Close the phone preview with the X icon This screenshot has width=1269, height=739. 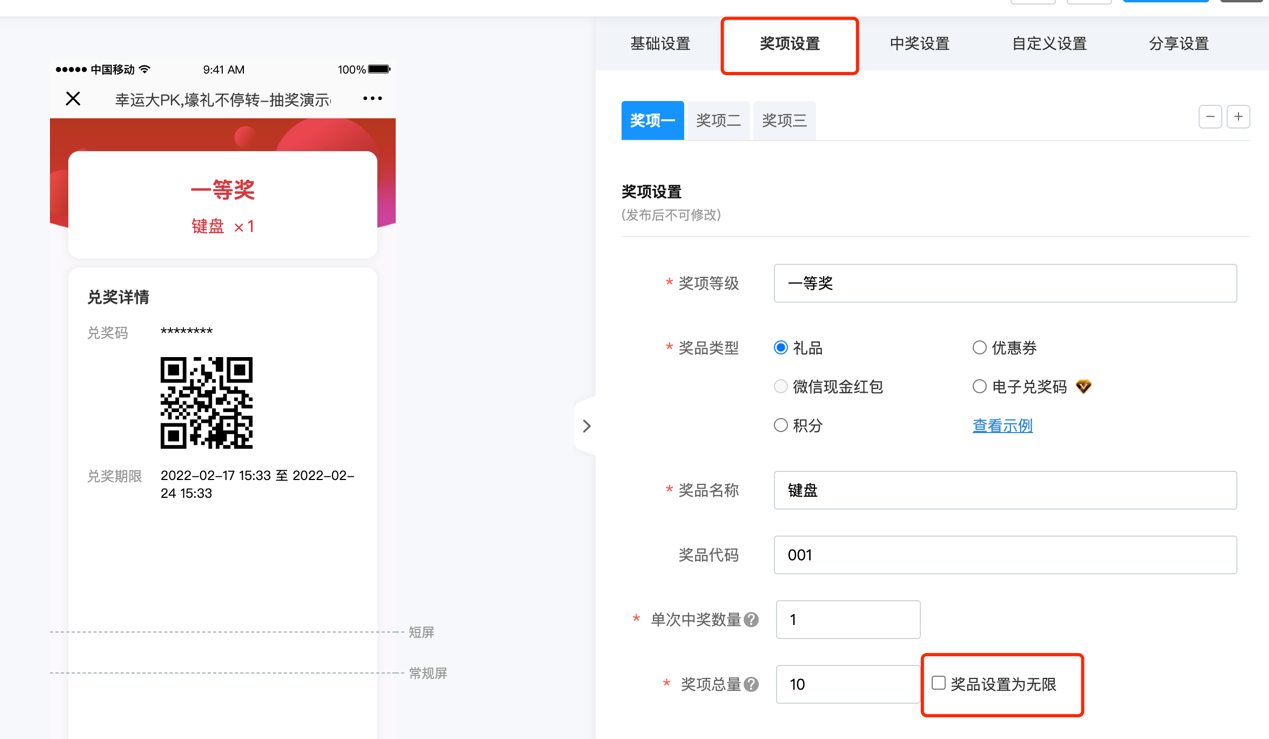coord(73,99)
